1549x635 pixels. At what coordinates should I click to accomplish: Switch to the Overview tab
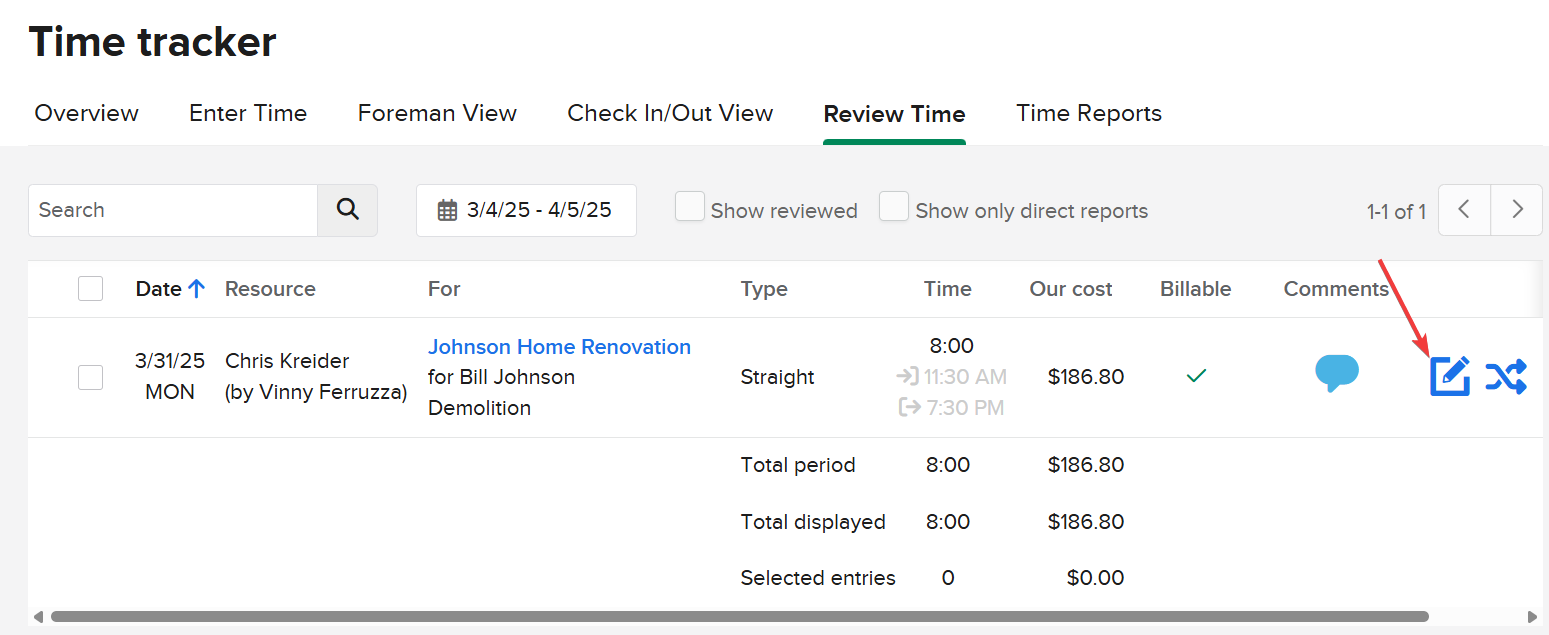pyautogui.click(x=87, y=114)
